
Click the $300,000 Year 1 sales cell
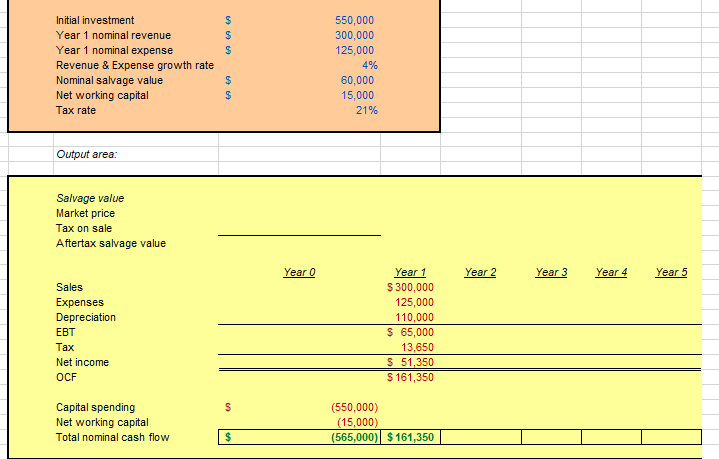coord(410,288)
